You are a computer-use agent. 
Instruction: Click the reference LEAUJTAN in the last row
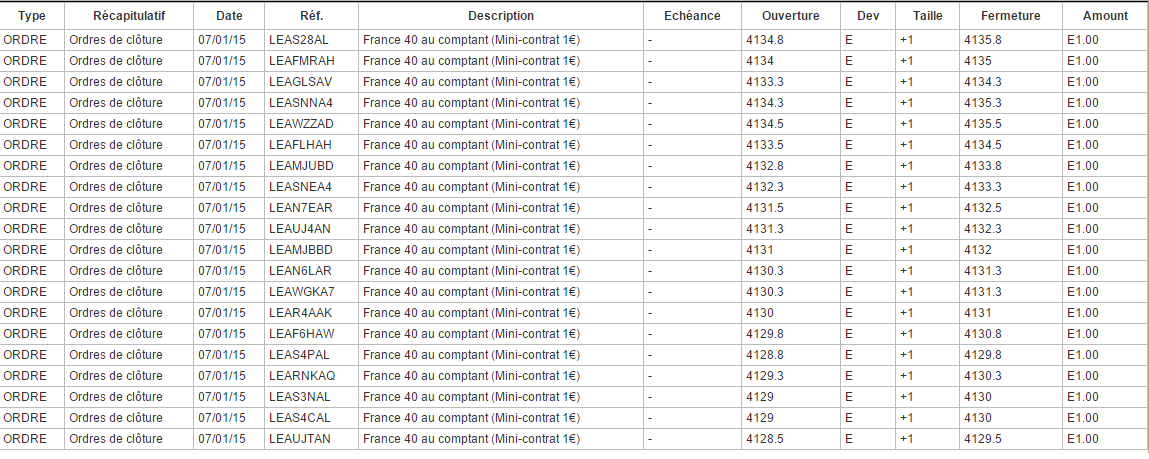pyautogui.click(x=300, y=439)
